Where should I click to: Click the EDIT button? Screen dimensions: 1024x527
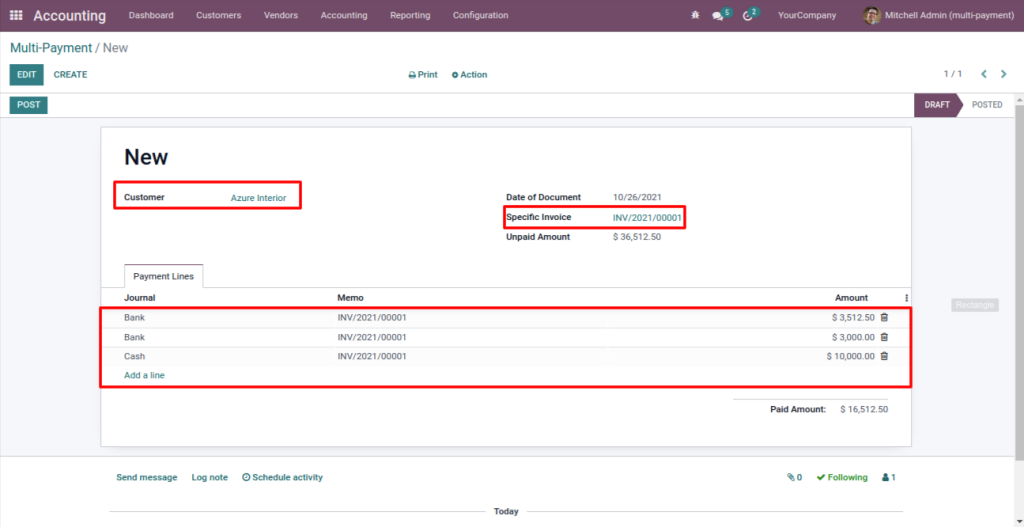pos(26,74)
